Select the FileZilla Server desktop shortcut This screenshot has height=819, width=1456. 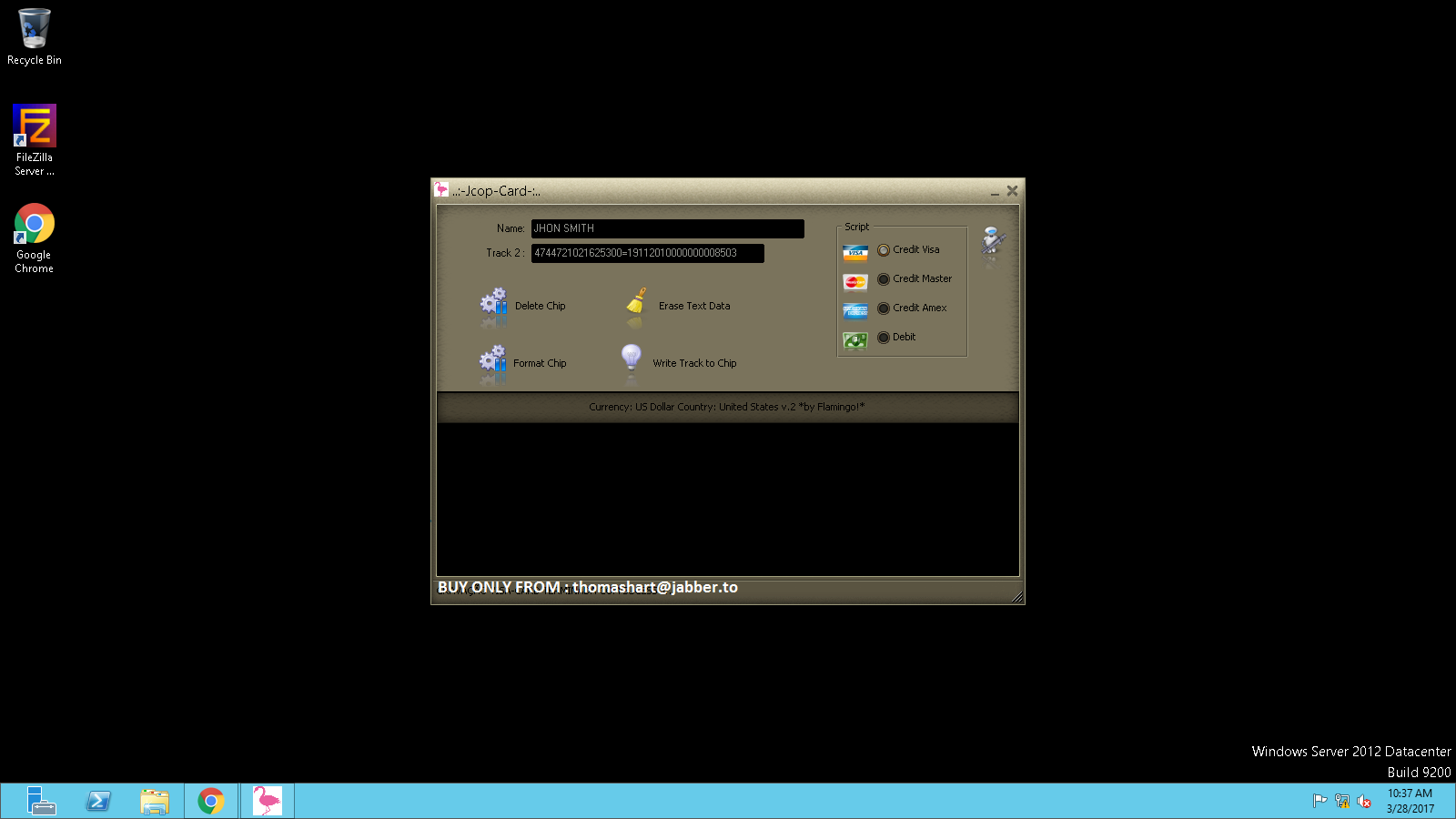[35, 140]
